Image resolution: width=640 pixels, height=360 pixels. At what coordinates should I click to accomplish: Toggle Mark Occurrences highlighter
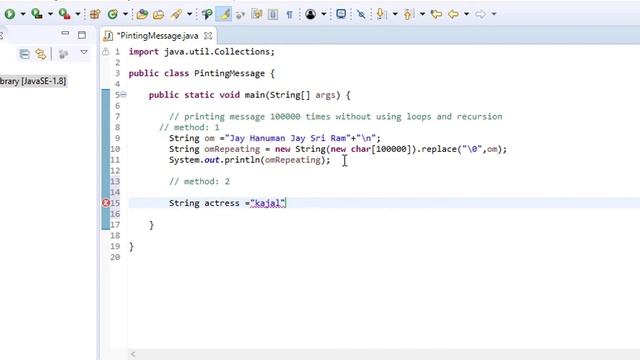[224, 14]
